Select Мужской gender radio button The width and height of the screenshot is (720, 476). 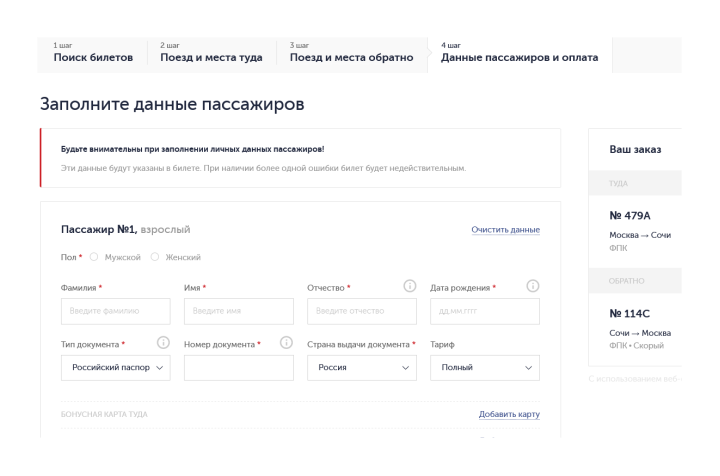[x=94, y=257]
